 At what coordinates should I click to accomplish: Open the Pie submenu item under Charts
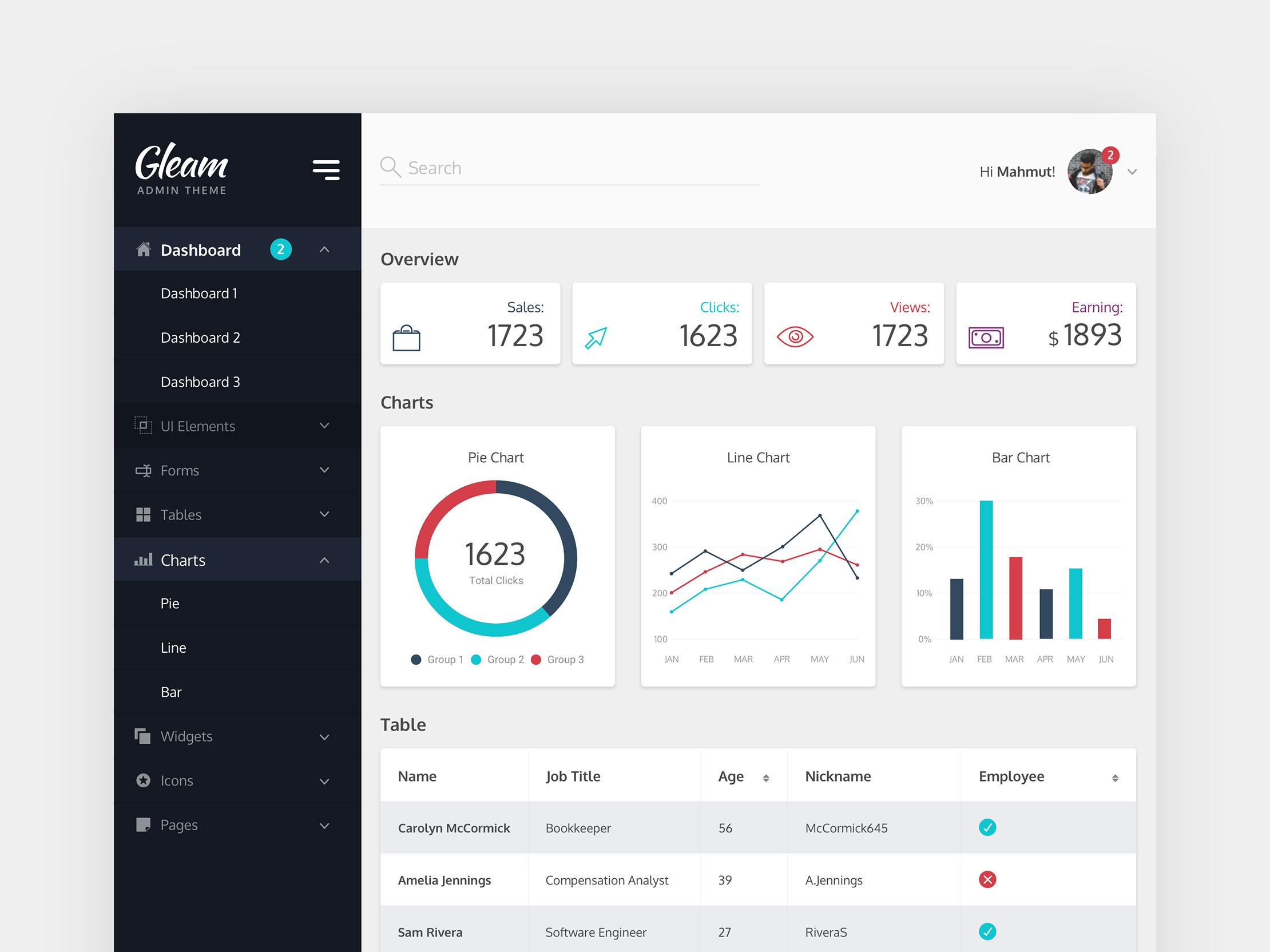[x=170, y=603]
